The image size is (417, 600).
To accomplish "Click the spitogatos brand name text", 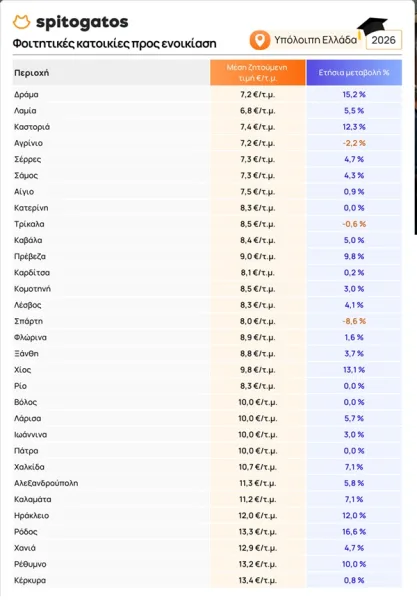I will click(82, 22).
